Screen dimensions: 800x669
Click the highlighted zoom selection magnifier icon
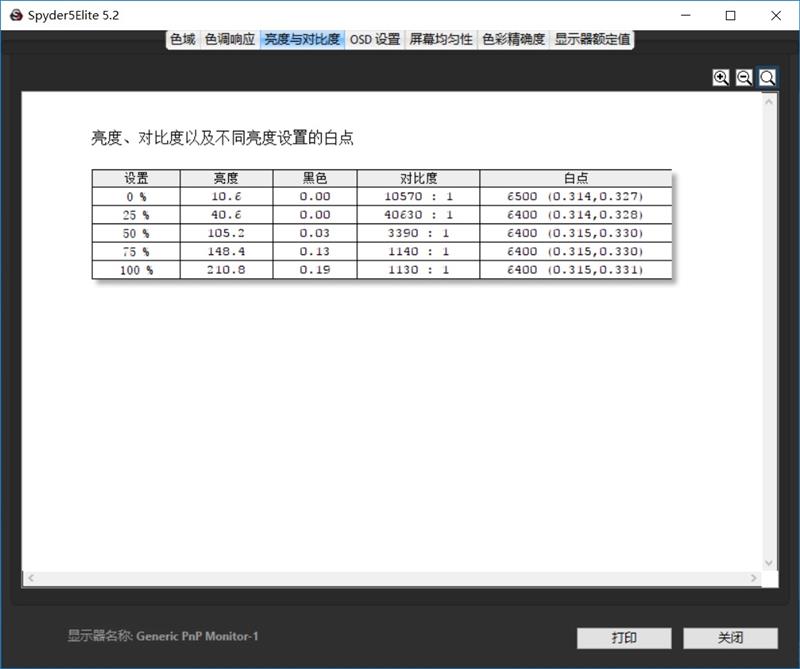[x=765, y=77]
